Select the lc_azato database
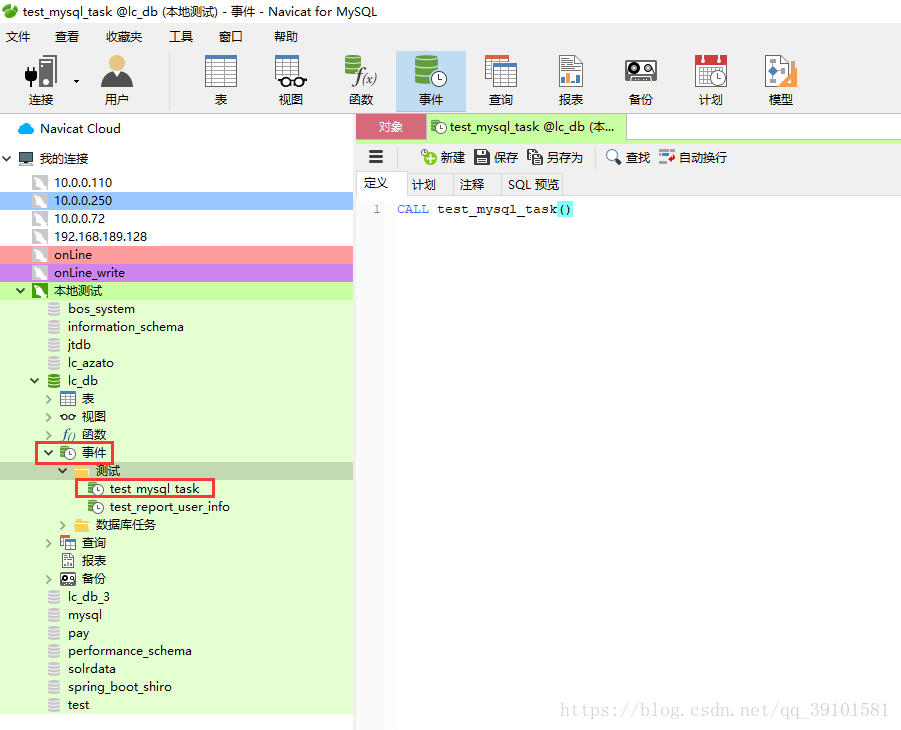The width and height of the screenshot is (901, 730). tap(91, 363)
